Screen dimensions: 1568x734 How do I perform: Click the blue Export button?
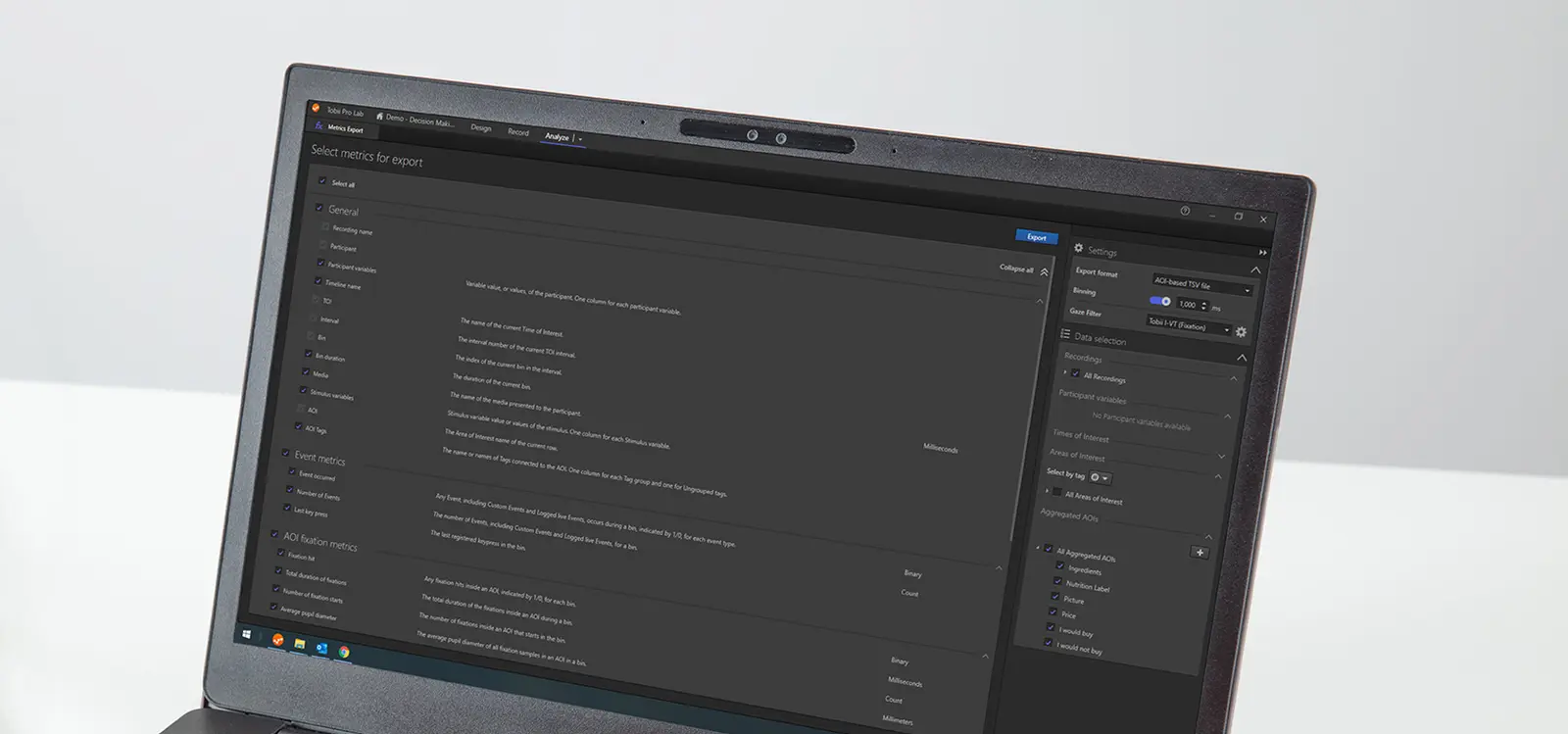pos(1036,237)
